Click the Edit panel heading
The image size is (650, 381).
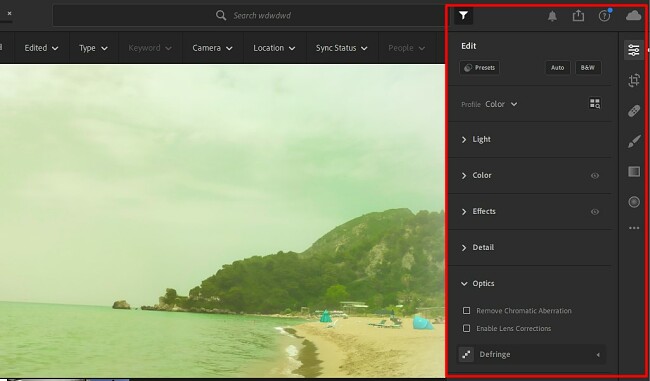(x=469, y=46)
